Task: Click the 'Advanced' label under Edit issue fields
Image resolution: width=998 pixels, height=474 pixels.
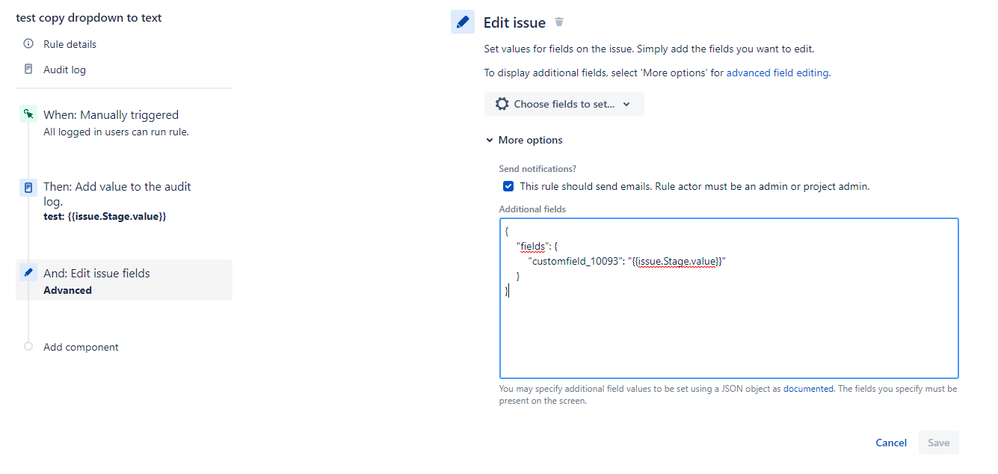Action: (x=67, y=290)
